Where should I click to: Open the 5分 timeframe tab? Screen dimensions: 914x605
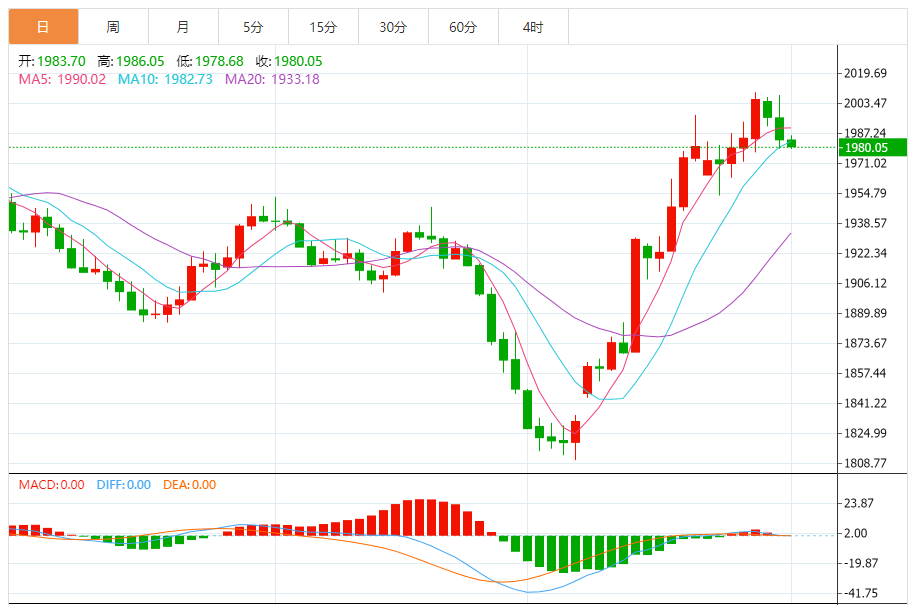point(253,27)
